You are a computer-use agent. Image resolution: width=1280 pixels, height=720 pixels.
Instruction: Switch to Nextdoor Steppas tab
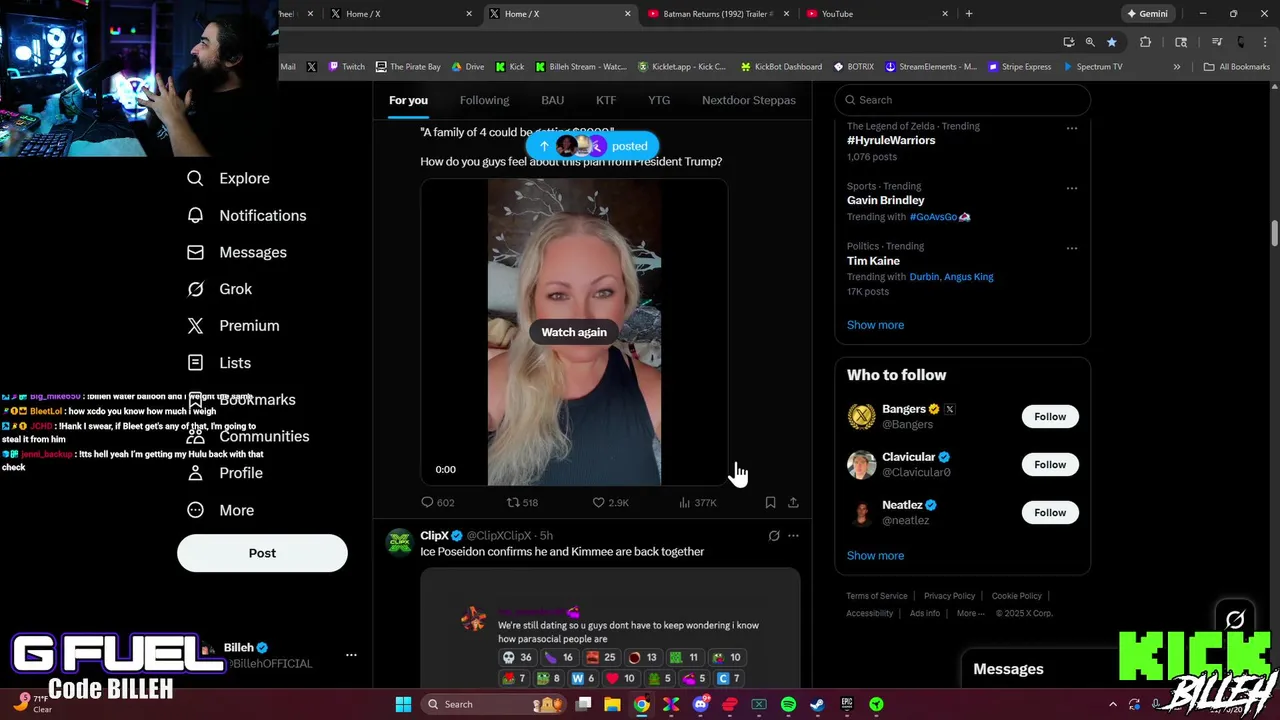pyautogui.click(x=749, y=100)
